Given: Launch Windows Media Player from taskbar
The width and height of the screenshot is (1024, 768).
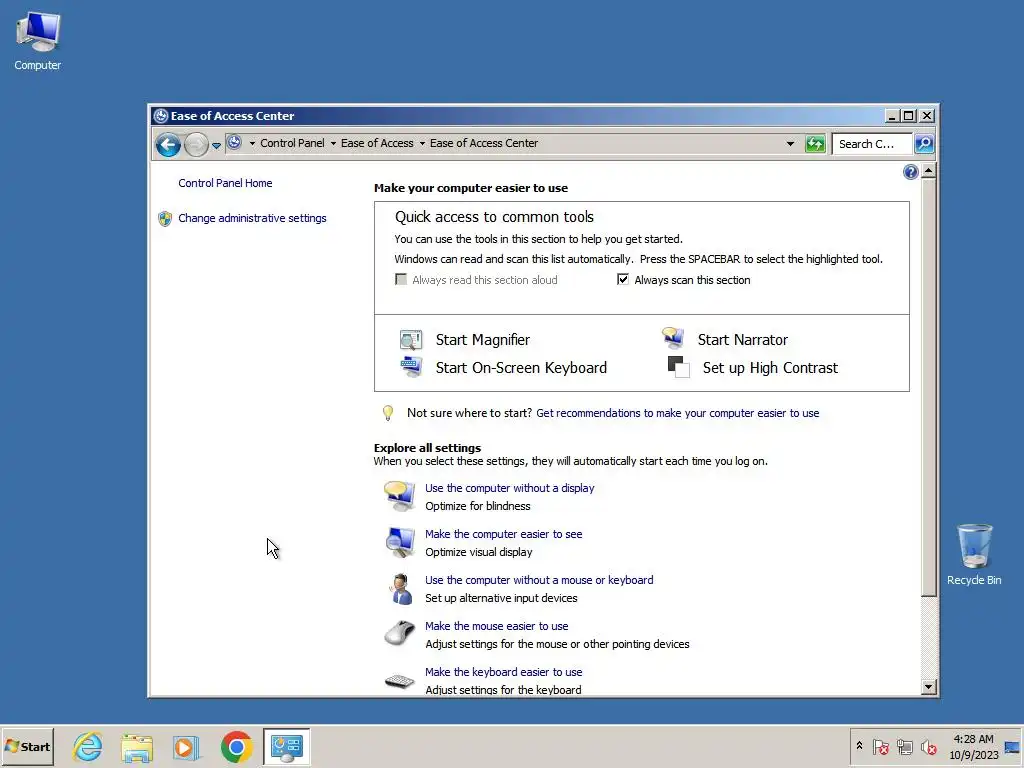Looking at the screenshot, I should pos(186,746).
